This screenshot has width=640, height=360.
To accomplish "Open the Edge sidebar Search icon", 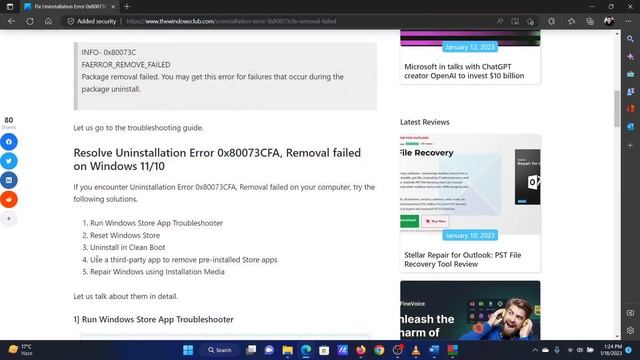I will click(x=631, y=39).
